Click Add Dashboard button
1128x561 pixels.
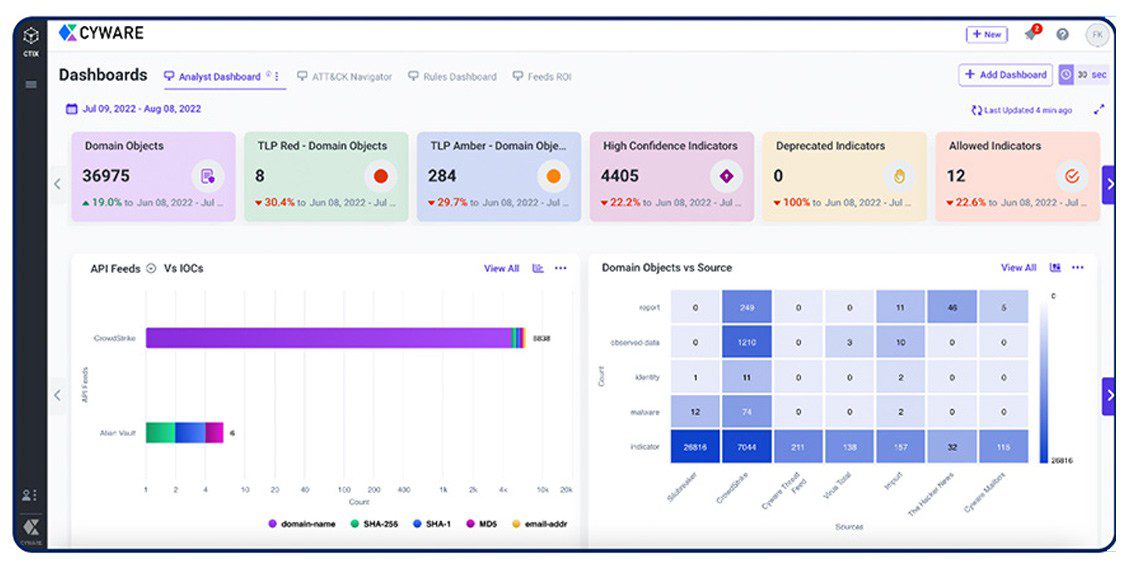coord(1005,75)
